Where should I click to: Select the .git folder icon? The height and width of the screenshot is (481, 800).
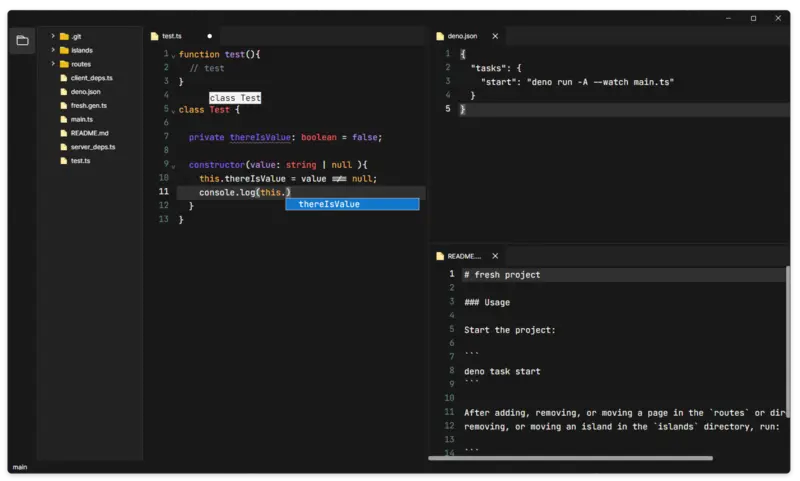point(64,36)
